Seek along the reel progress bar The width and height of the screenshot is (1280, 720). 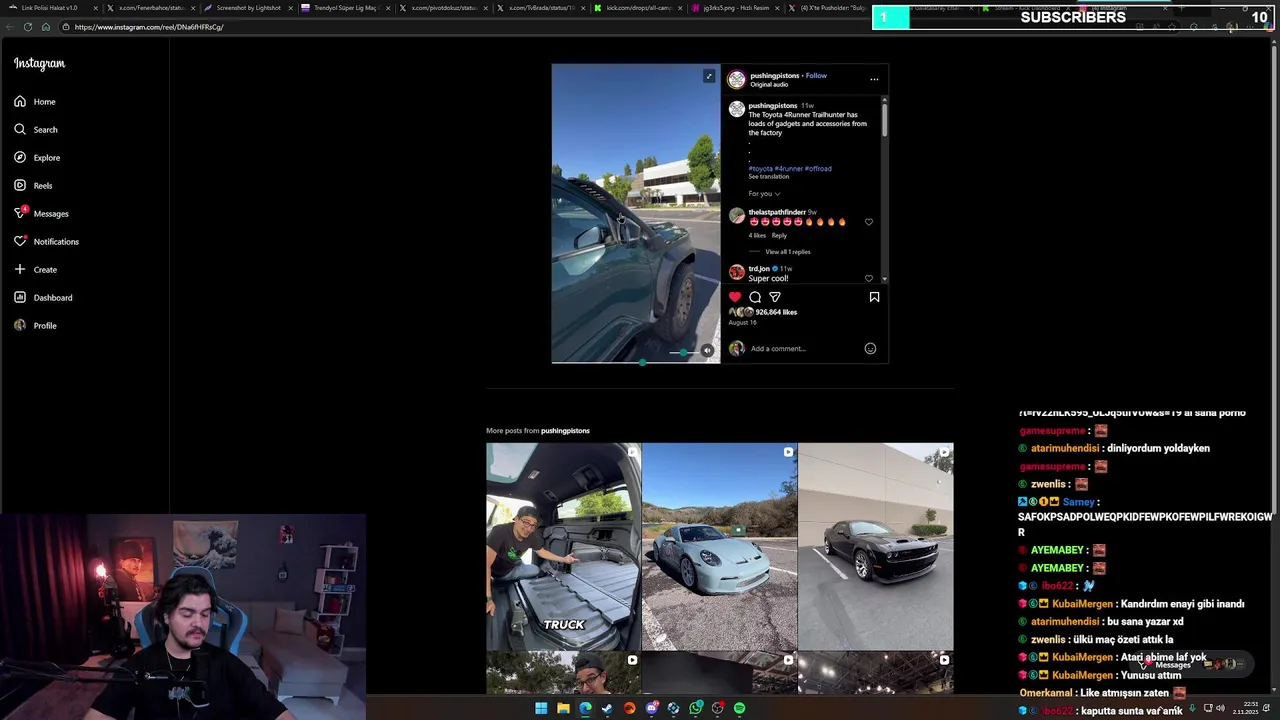[636, 362]
